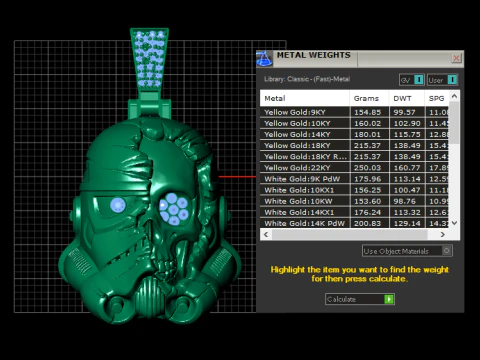Click the table's scroll left arrow
Screen dimensions: 480x360
[x=266, y=234]
